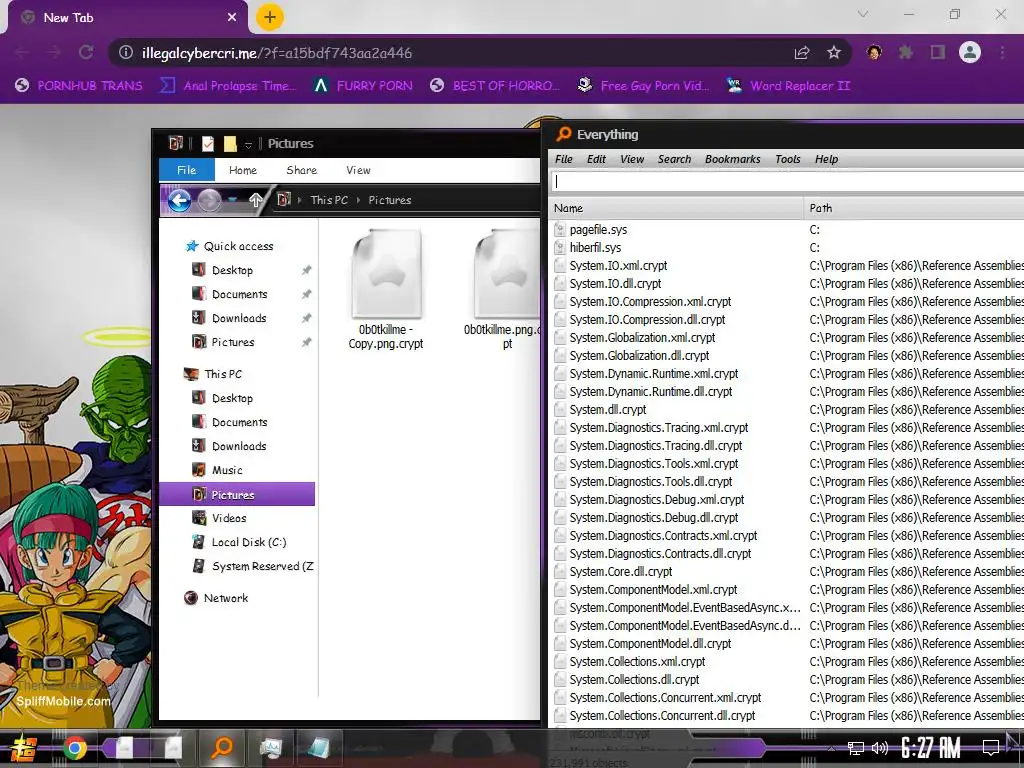Click the Everything search input field
The height and width of the screenshot is (768, 1024).
pyautogui.click(x=787, y=182)
